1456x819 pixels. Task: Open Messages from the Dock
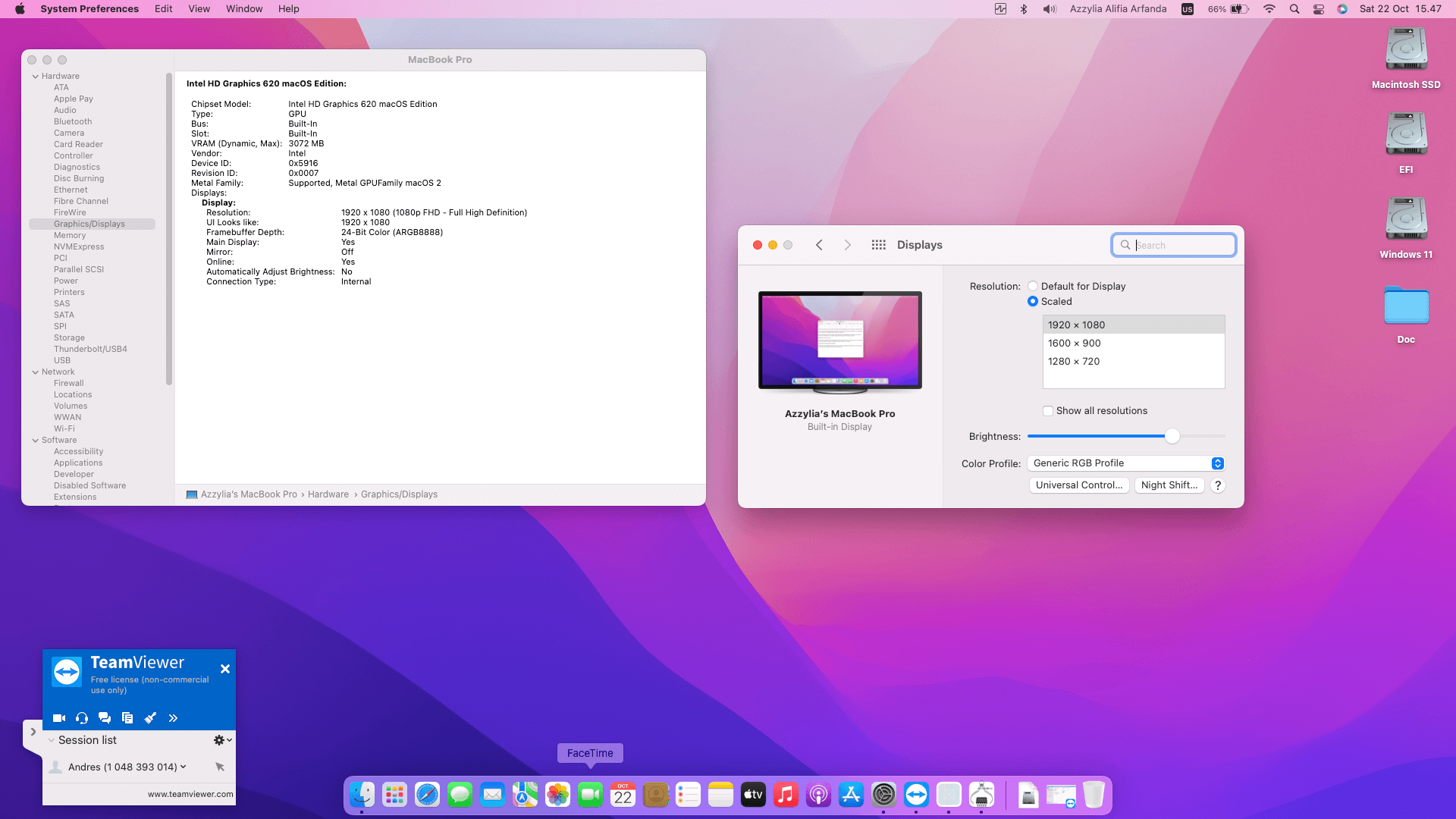pyautogui.click(x=460, y=795)
